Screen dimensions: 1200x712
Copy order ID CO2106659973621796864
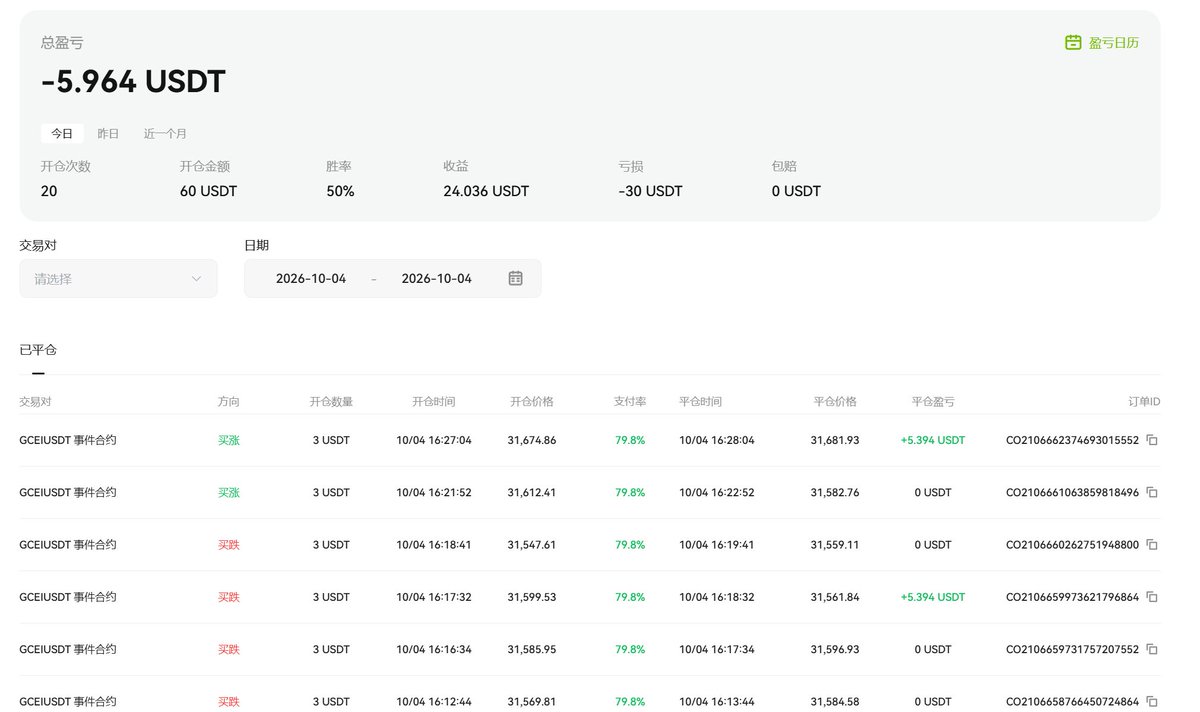point(1152,597)
